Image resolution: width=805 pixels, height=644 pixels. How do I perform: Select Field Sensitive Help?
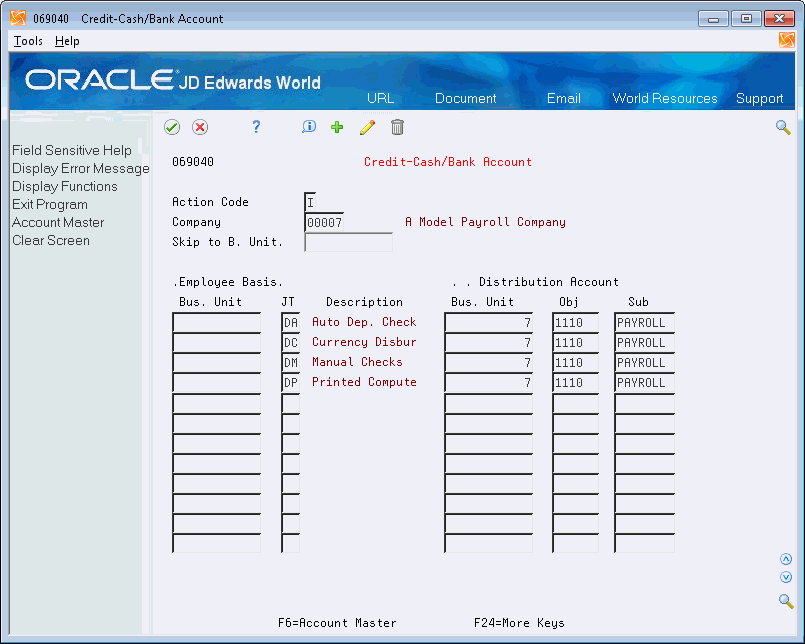[72, 150]
